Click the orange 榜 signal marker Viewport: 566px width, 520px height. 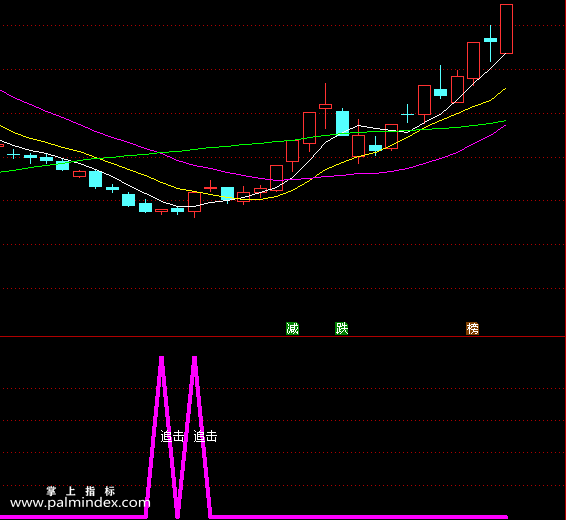click(473, 328)
